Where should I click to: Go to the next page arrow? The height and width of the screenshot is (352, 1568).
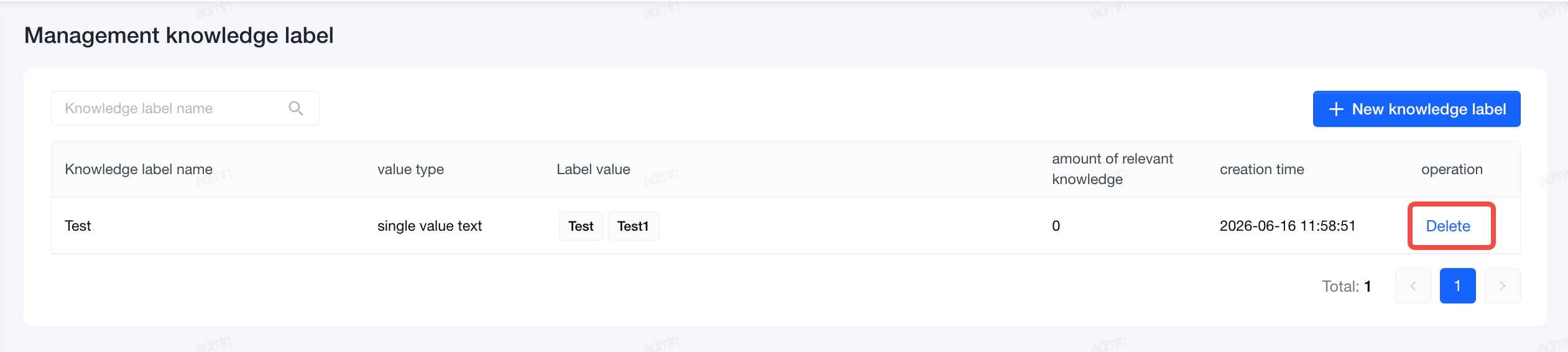(x=1503, y=286)
